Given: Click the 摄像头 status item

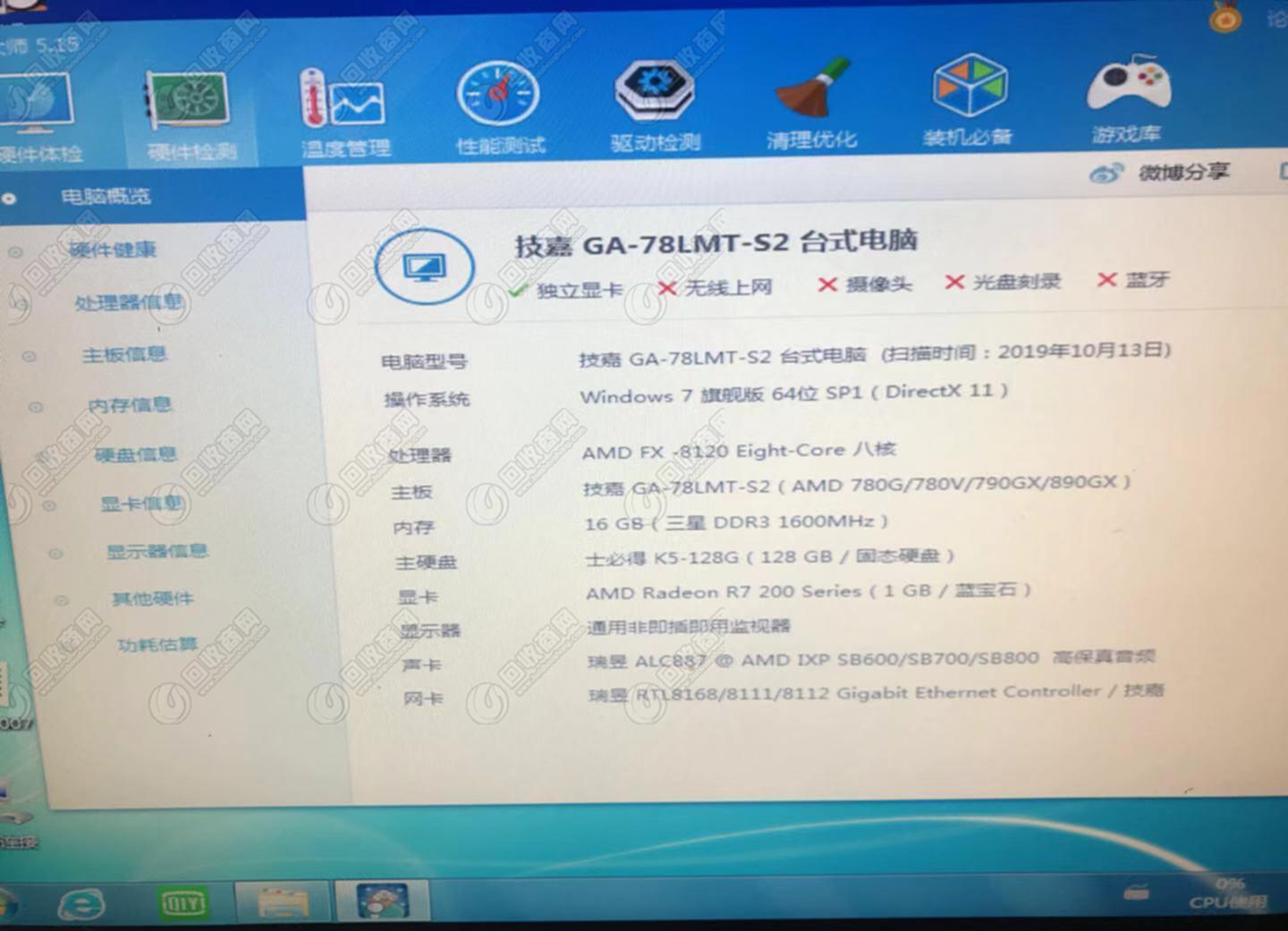Looking at the screenshot, I should [x=864, y=284].
